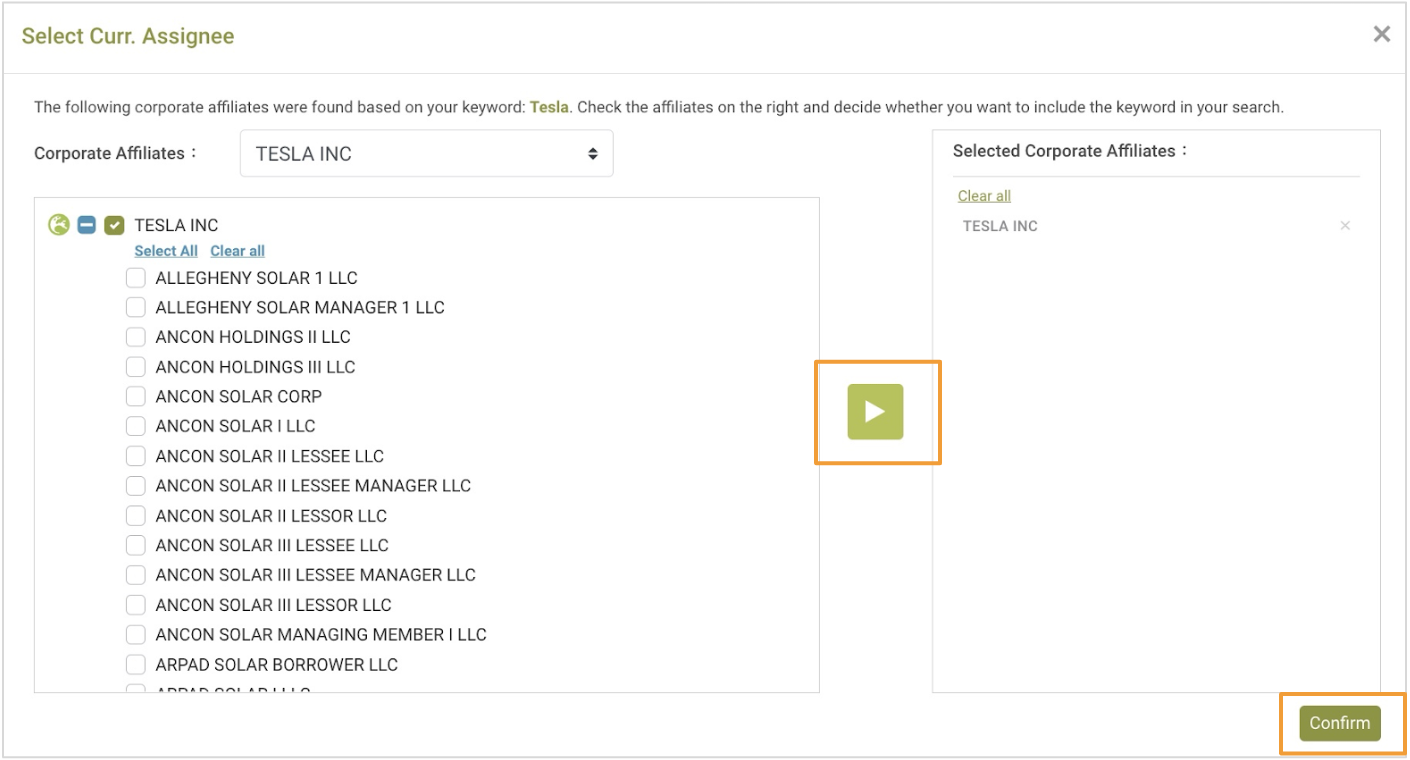Check ANCON SOLAR CORP
Viewport: 1410px width, 760px height.
[136, 396]
